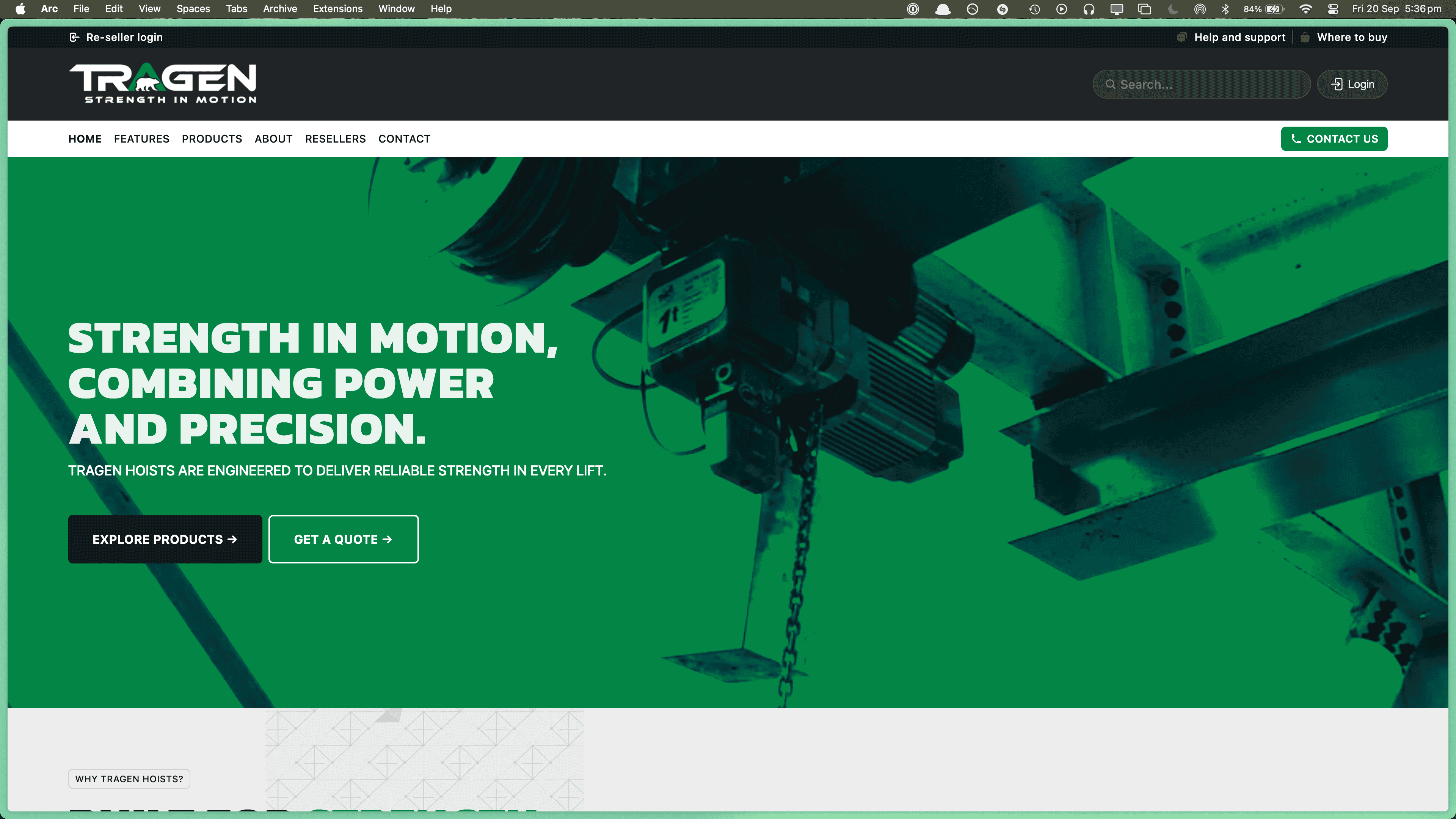
Task: Click the magnifier icon in search box
Action: pyautogui.click(x=1110, y=84)
